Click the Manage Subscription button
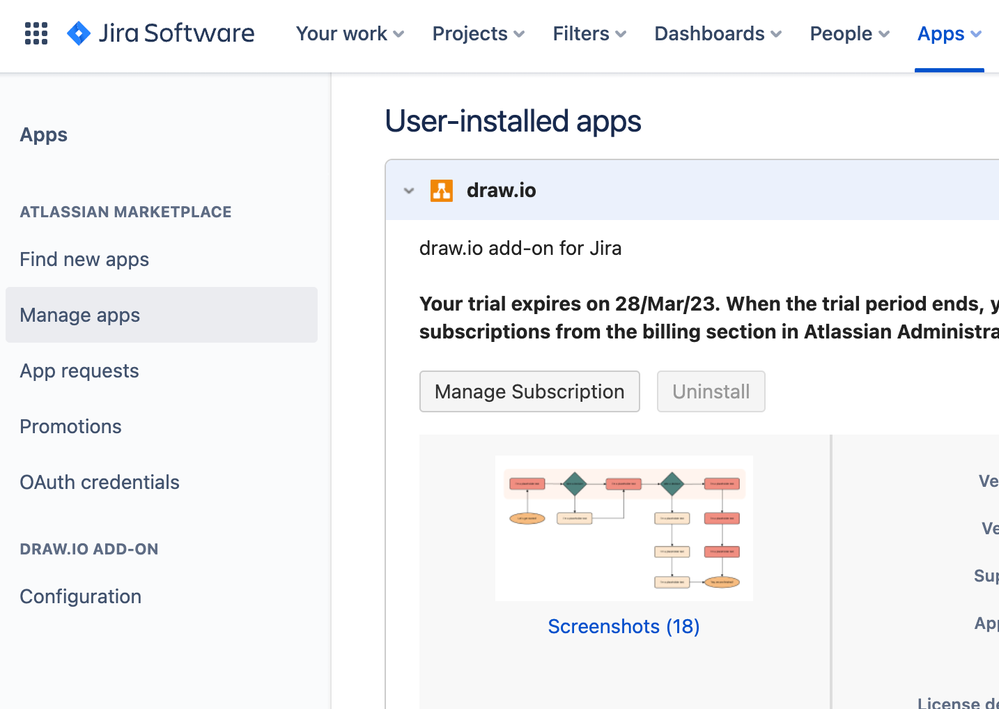 [x=529, y=391]
